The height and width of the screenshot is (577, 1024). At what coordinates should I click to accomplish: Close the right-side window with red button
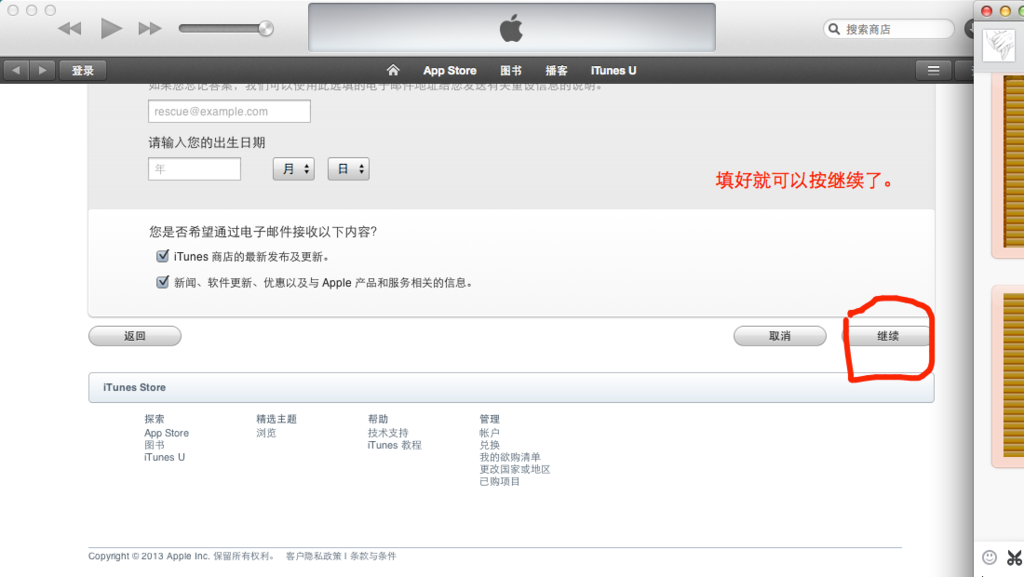pos(987,11)
